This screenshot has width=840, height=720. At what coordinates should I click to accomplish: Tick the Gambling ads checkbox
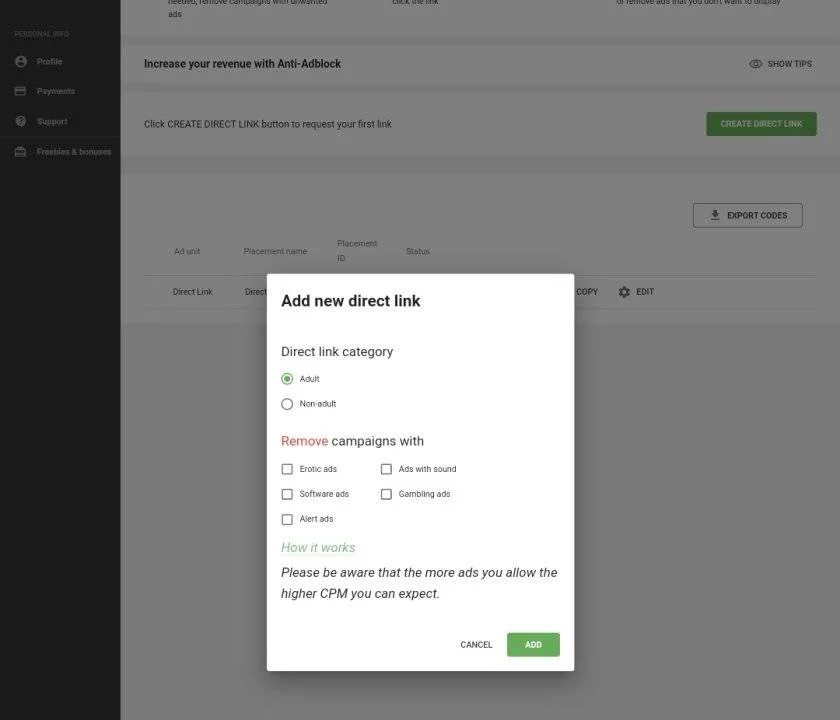(x=386, y=494)
